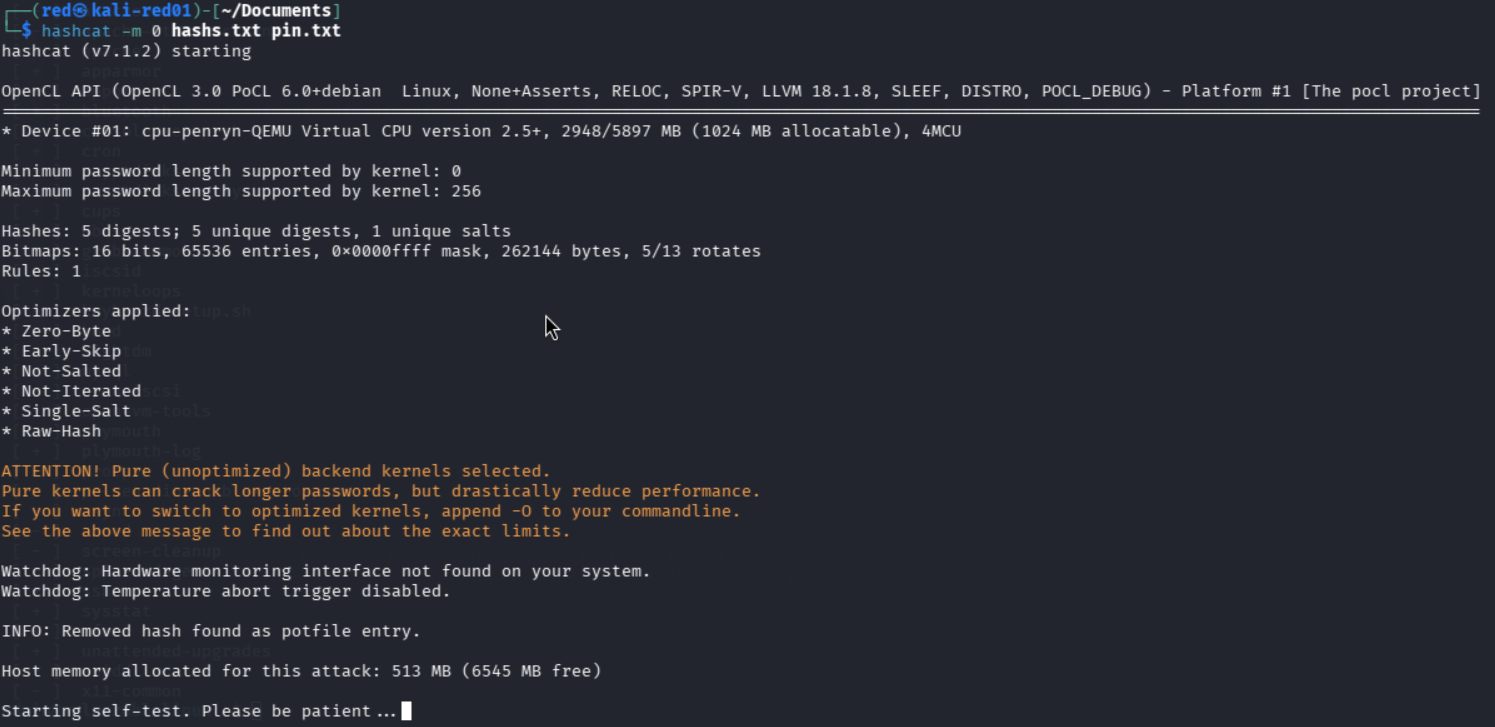This screenshot has width=1495, height=727.
Task: Click the Raw-Hash optimizer entry
Action: tap(51, 431)
